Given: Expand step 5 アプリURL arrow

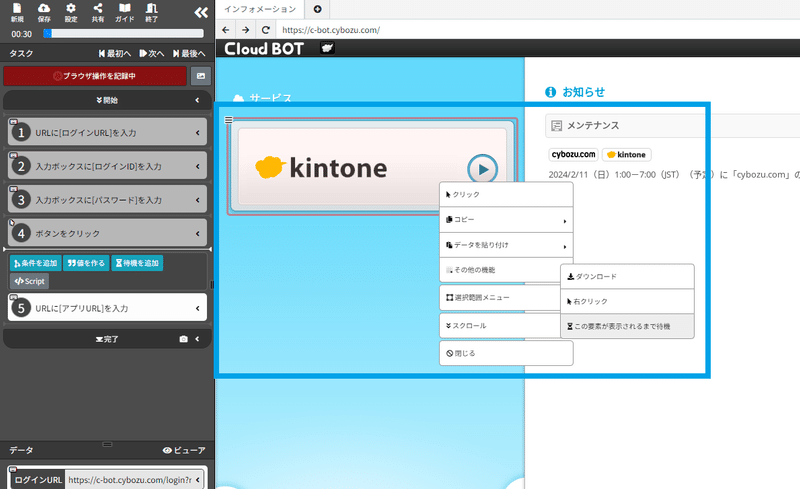Looking at the screenshot, I should coord(197,308).
